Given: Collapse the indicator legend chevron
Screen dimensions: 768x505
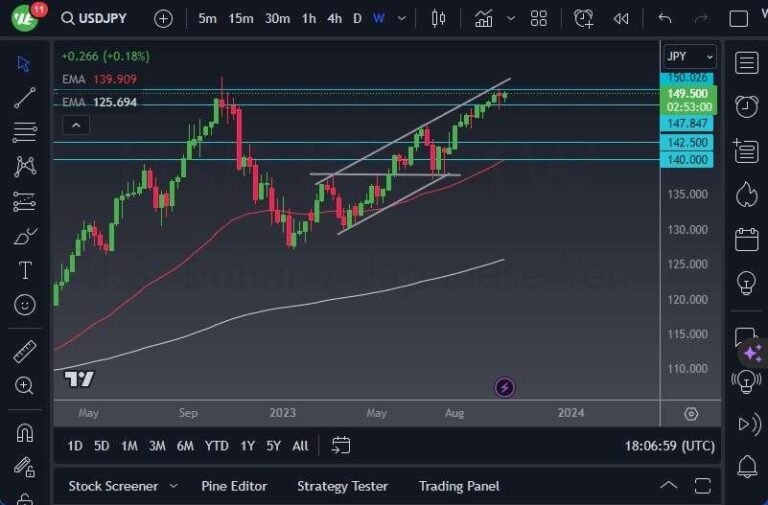Looking at the screenshot, I should point(76,125).
